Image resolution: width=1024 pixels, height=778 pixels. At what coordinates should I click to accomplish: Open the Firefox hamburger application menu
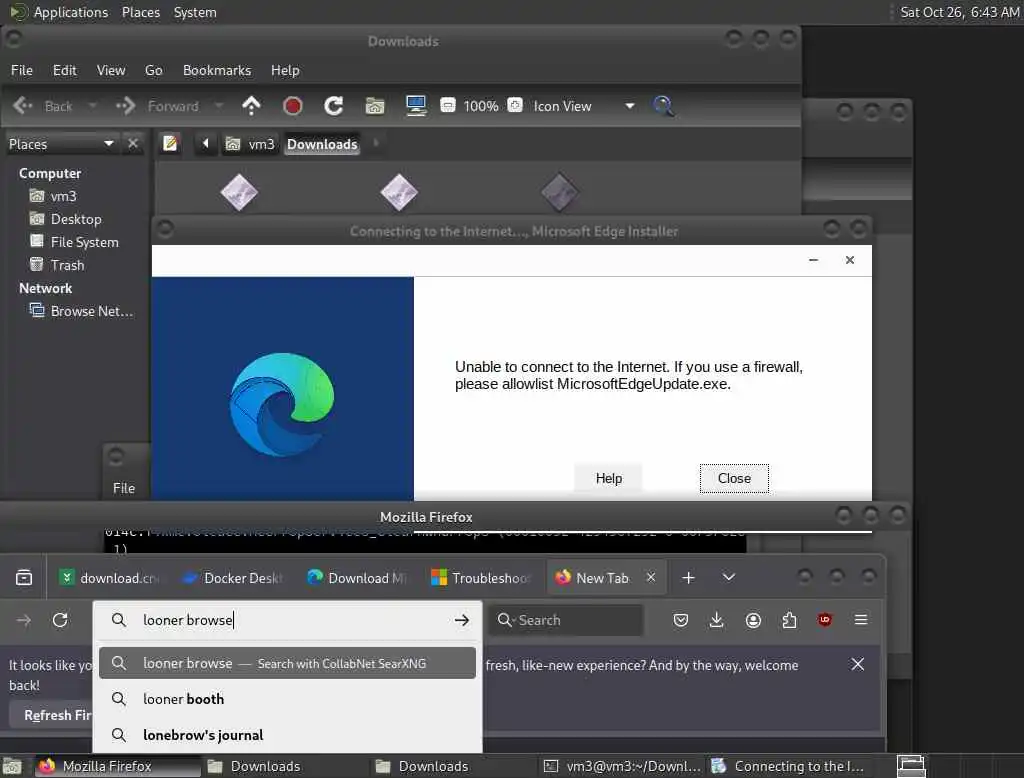(x=861, y=620)
